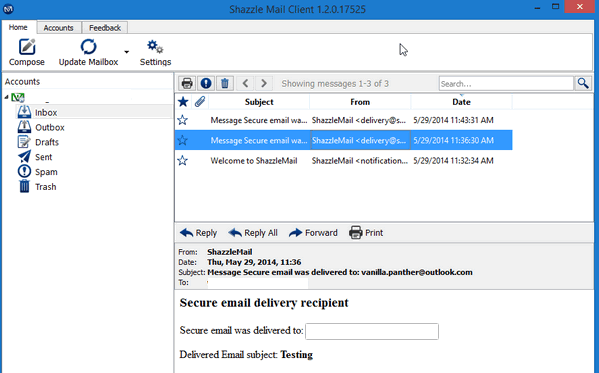599x373 pixels.
Task: Collapse the account tree node
Action: [6, 97]
